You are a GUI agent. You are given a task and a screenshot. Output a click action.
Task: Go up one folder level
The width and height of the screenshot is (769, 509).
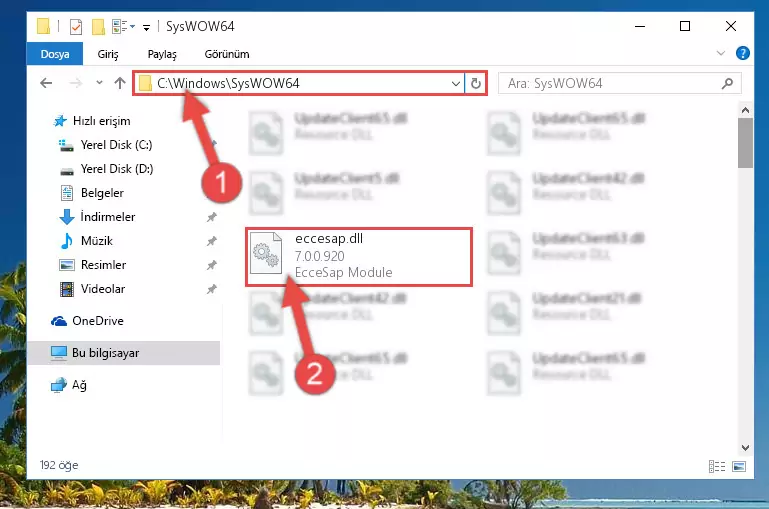[x=120, y=83]
